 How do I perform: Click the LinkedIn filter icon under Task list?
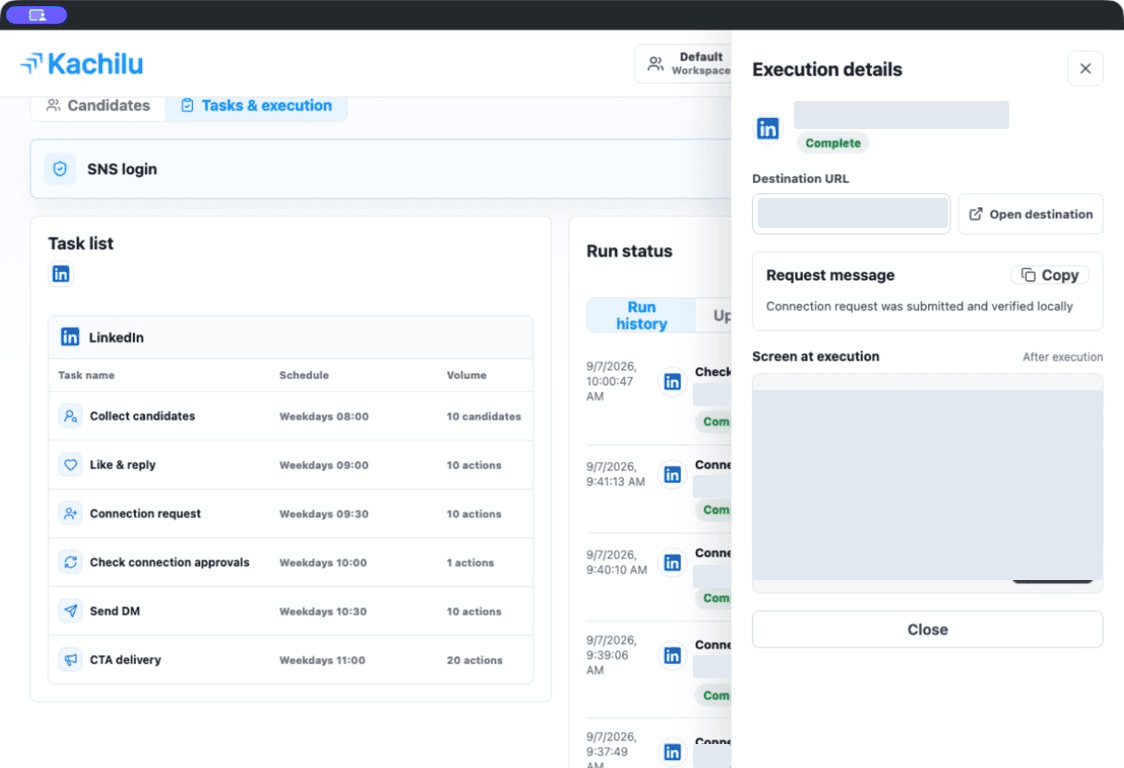(x=61, y=274)
